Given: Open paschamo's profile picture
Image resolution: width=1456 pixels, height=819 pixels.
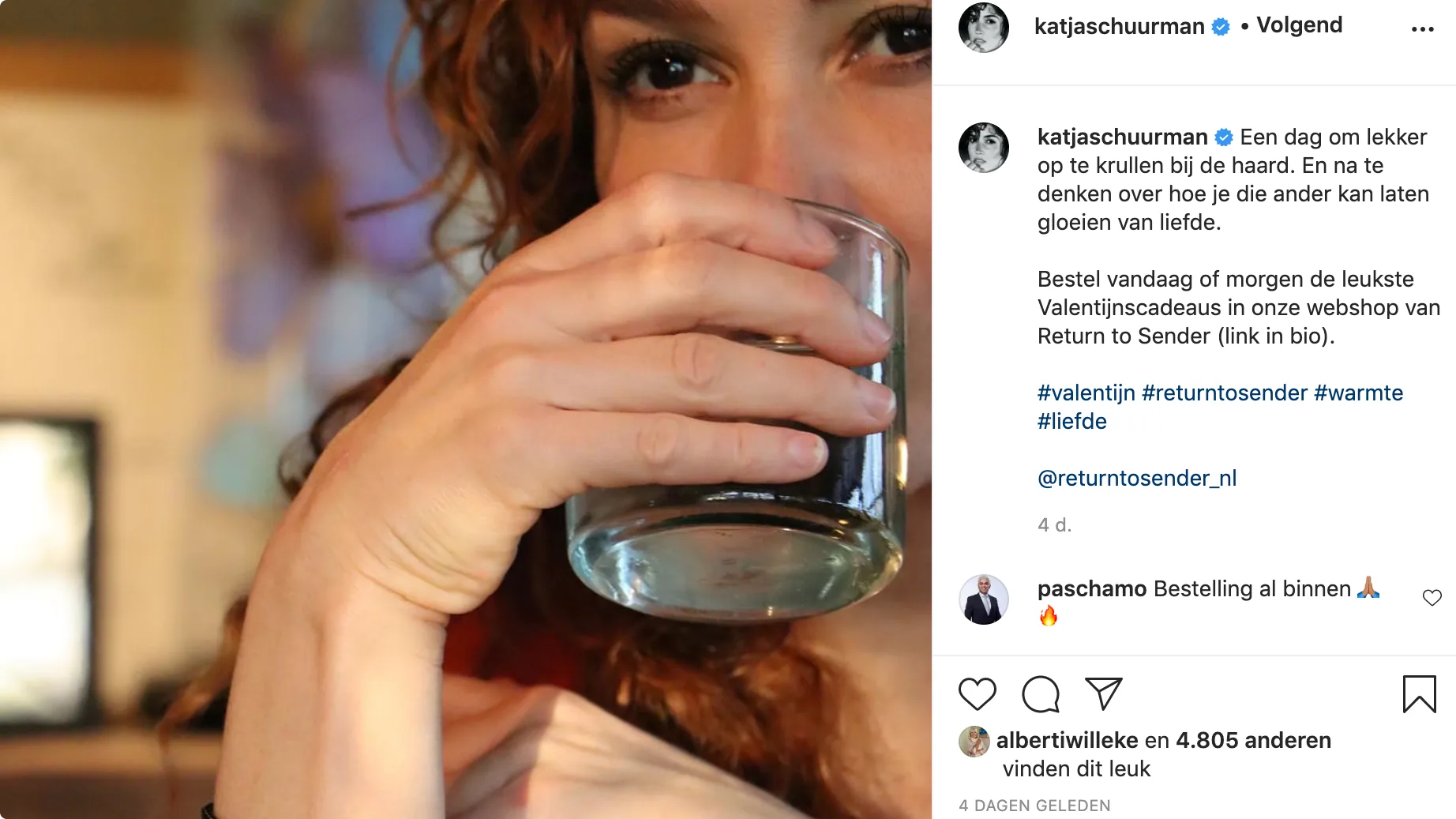Looking at the screenshot, I should point(983,599).
